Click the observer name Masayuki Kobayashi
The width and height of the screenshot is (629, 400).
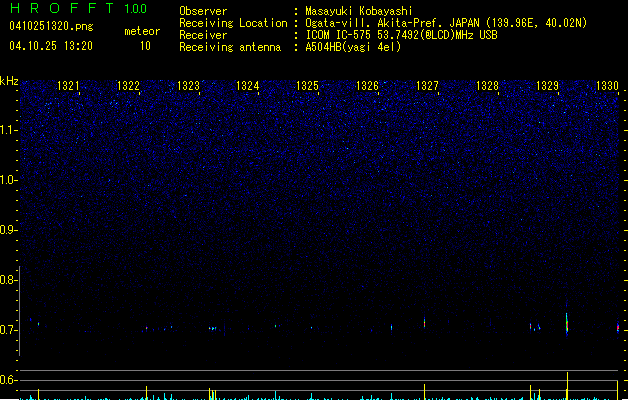[x=359, y=11]
